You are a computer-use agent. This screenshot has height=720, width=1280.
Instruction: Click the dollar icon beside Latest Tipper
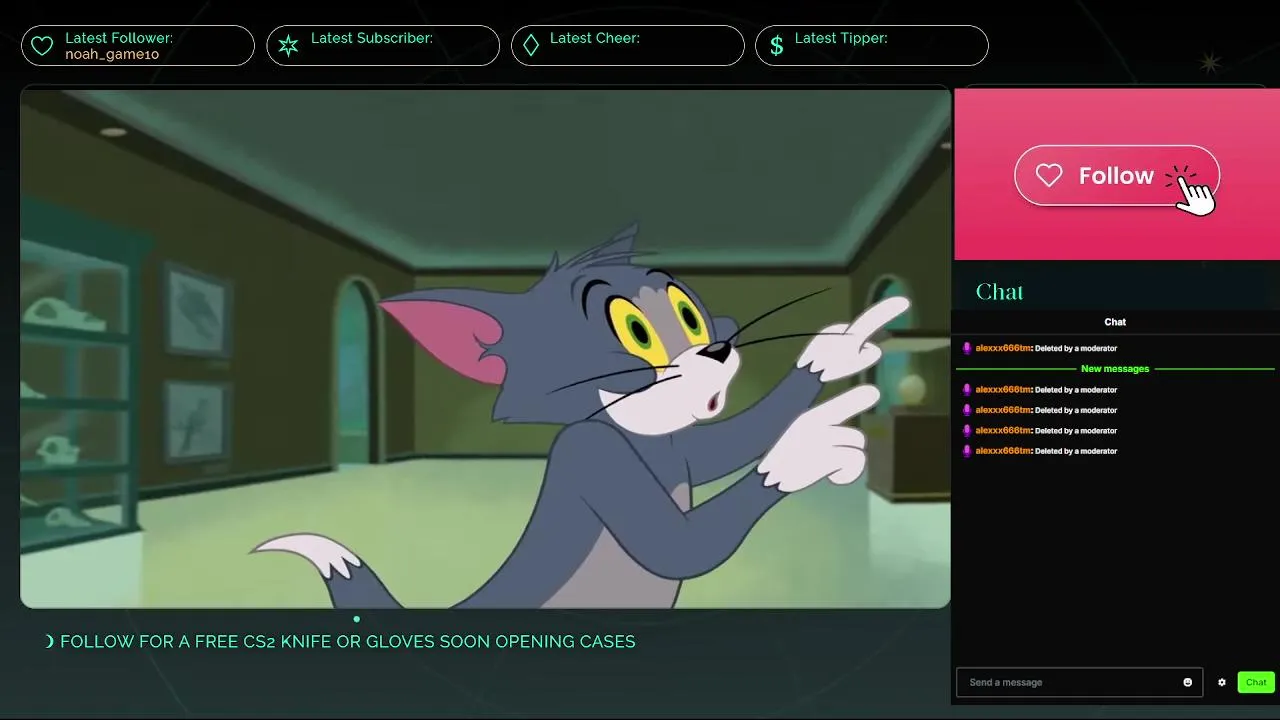[776, 46]
